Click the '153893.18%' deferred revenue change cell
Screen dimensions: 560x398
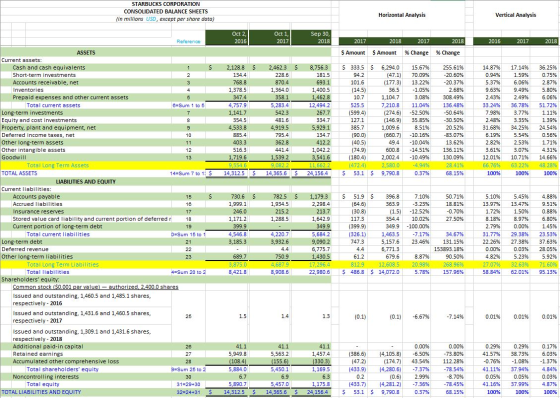click(x=450, y=249)
